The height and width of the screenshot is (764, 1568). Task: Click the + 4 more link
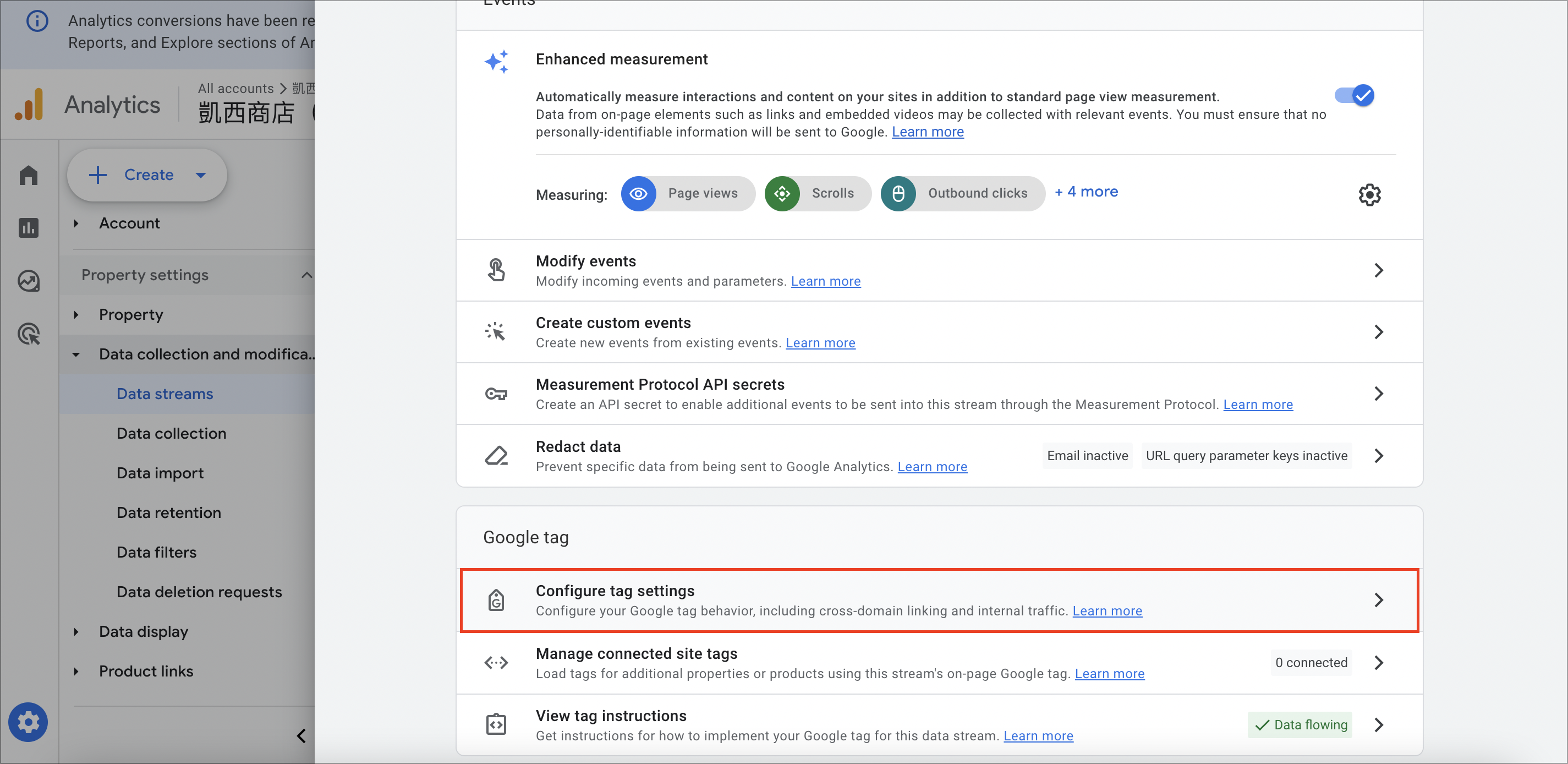coord(1087,192)
